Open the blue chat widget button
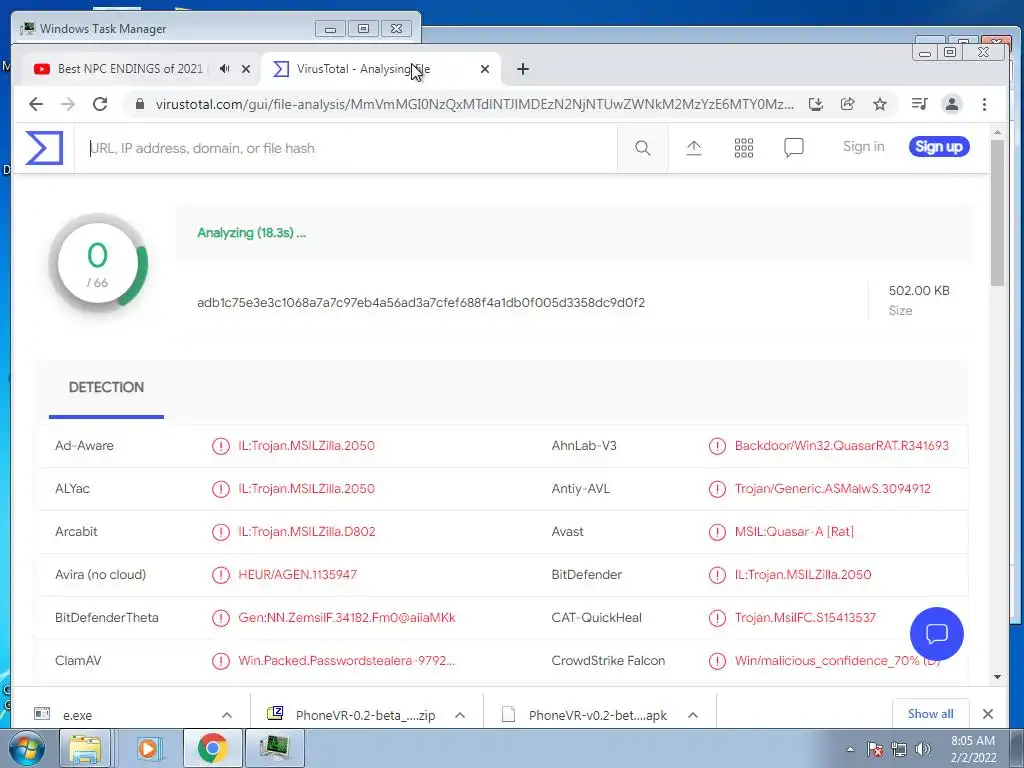 click(x=936, y=633)
